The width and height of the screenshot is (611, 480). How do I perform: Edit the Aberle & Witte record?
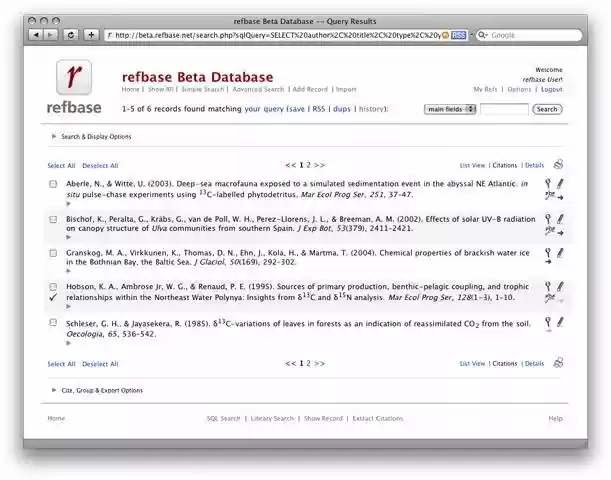click(560, 183)
